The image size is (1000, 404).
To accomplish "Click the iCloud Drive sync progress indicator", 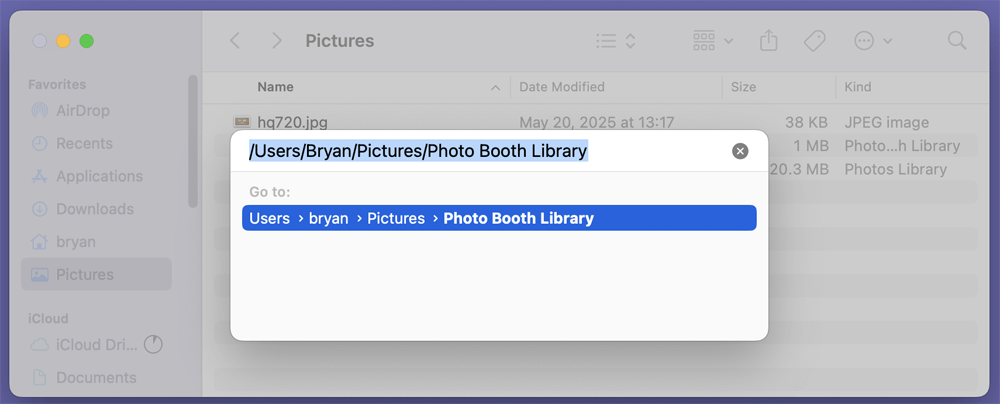I will (x=153, y=345).
